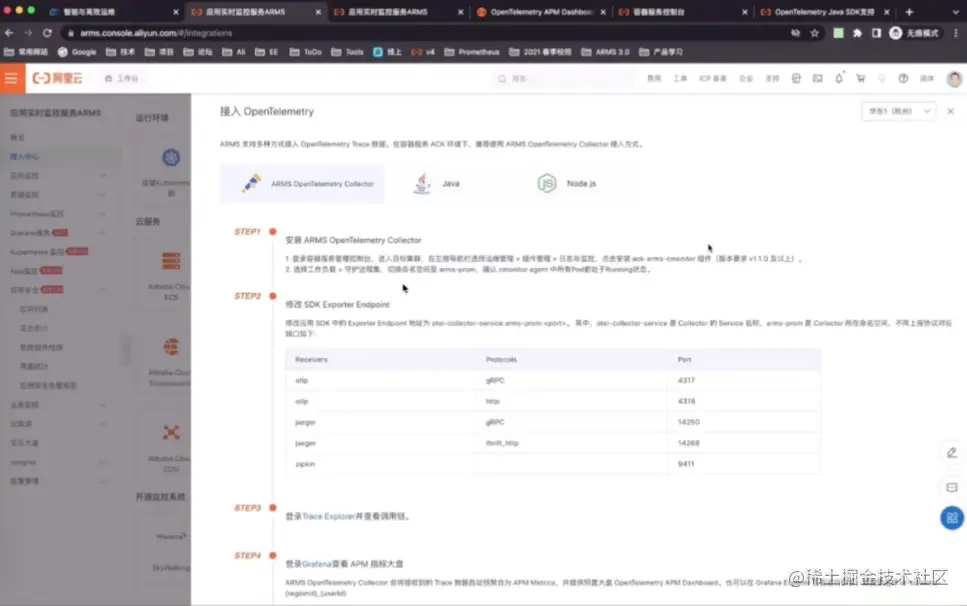Click the blue grid floating button

952,518
